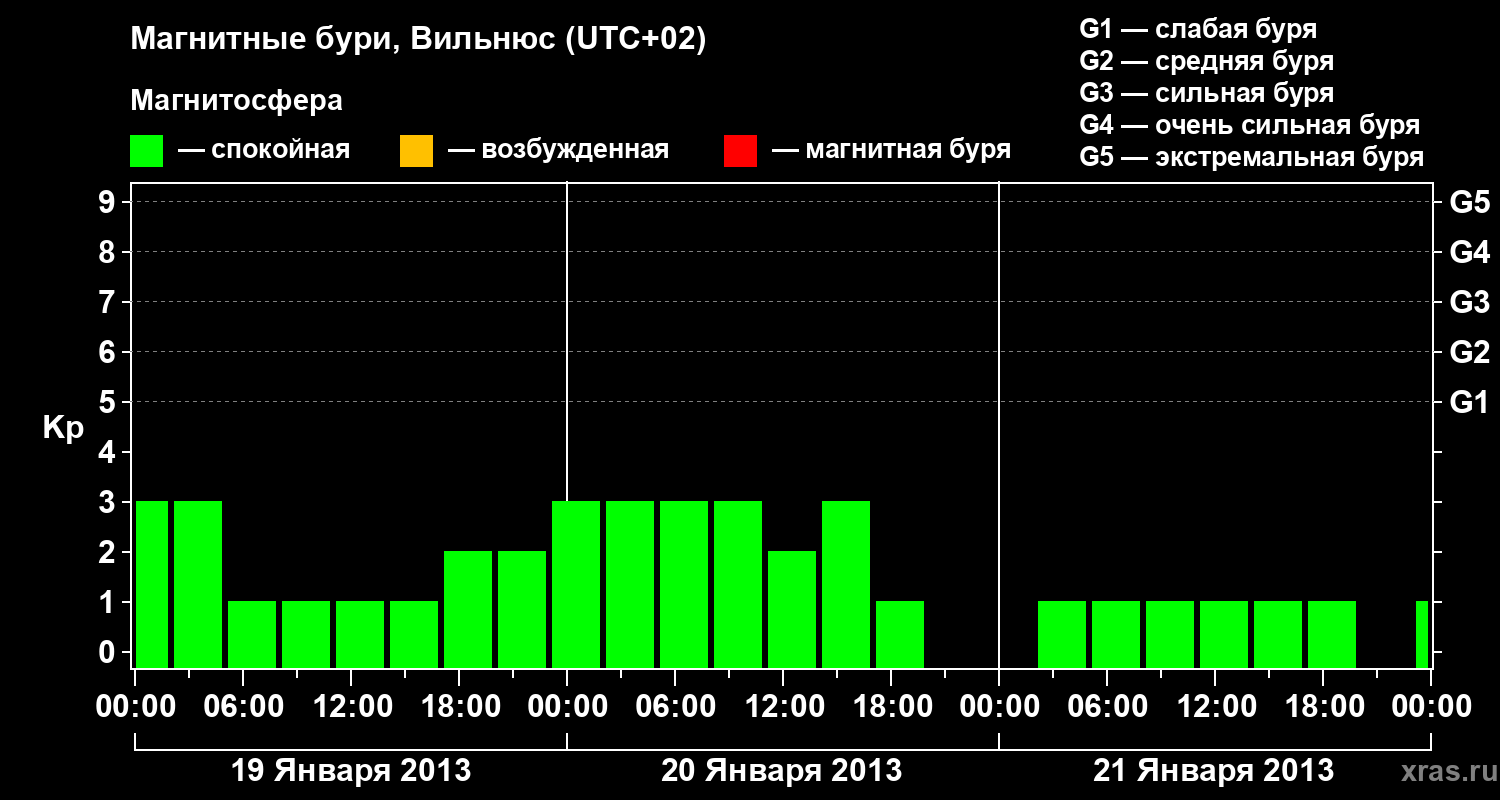The height and width of the screenshot is (800, 1500).
Task: Click the 18:00 tick label for 20 January
Action: [x=892, y=706]
